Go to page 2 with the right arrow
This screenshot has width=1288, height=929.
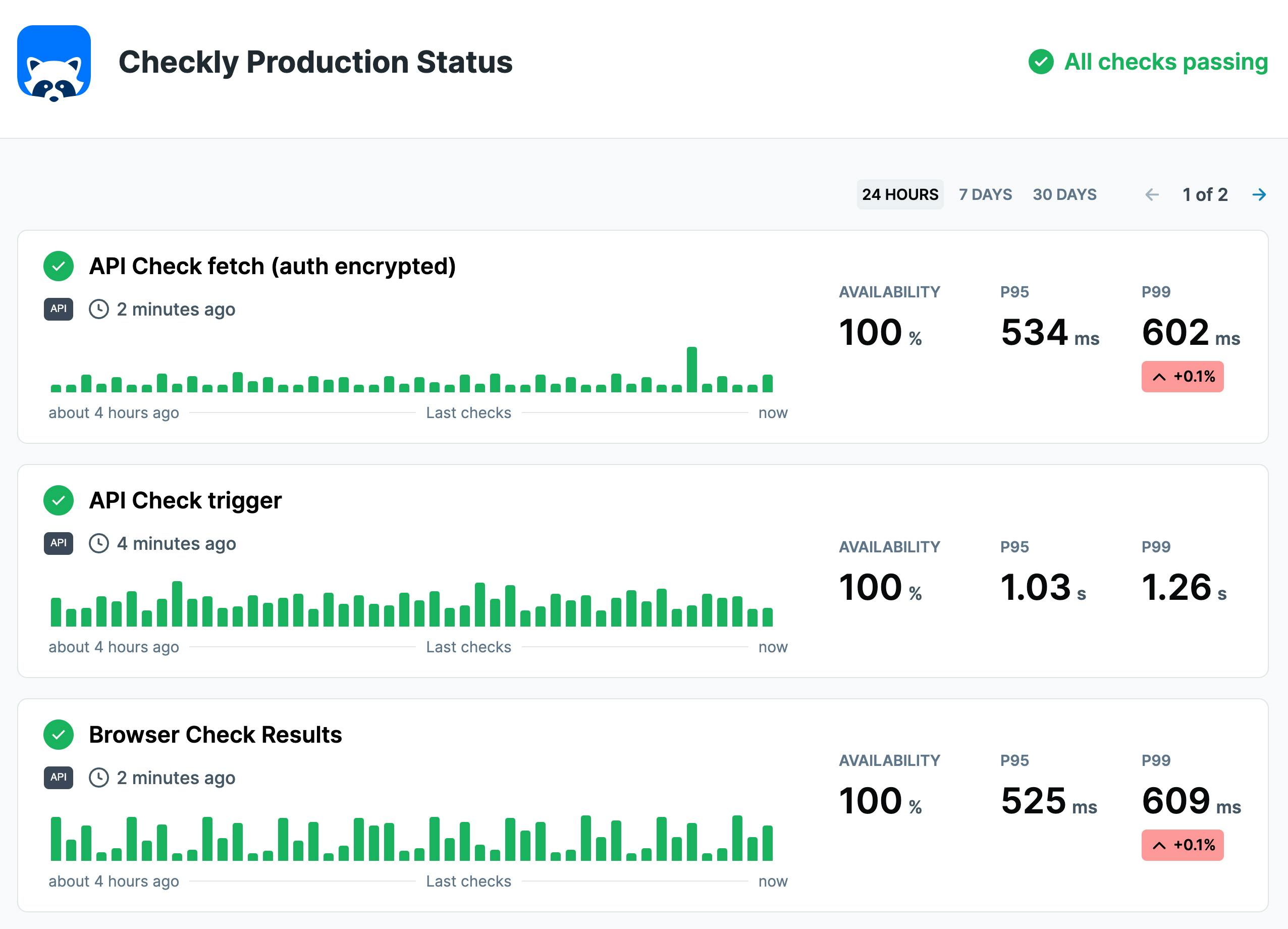pos(1260,194)
